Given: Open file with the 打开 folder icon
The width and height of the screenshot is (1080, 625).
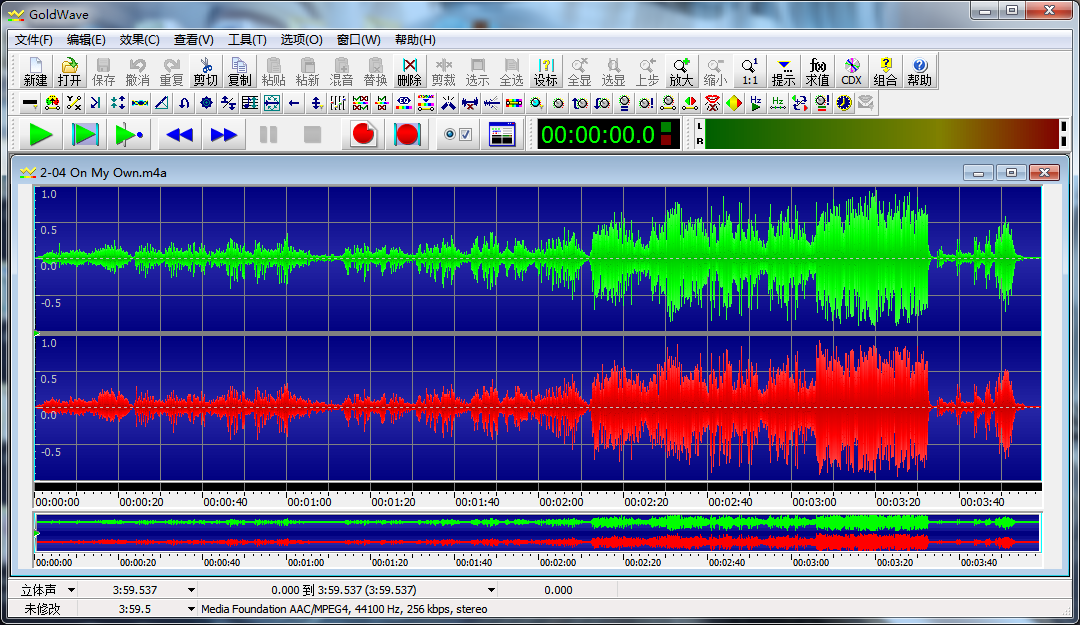Looking at the screenshot, I should tap(69, 71).
